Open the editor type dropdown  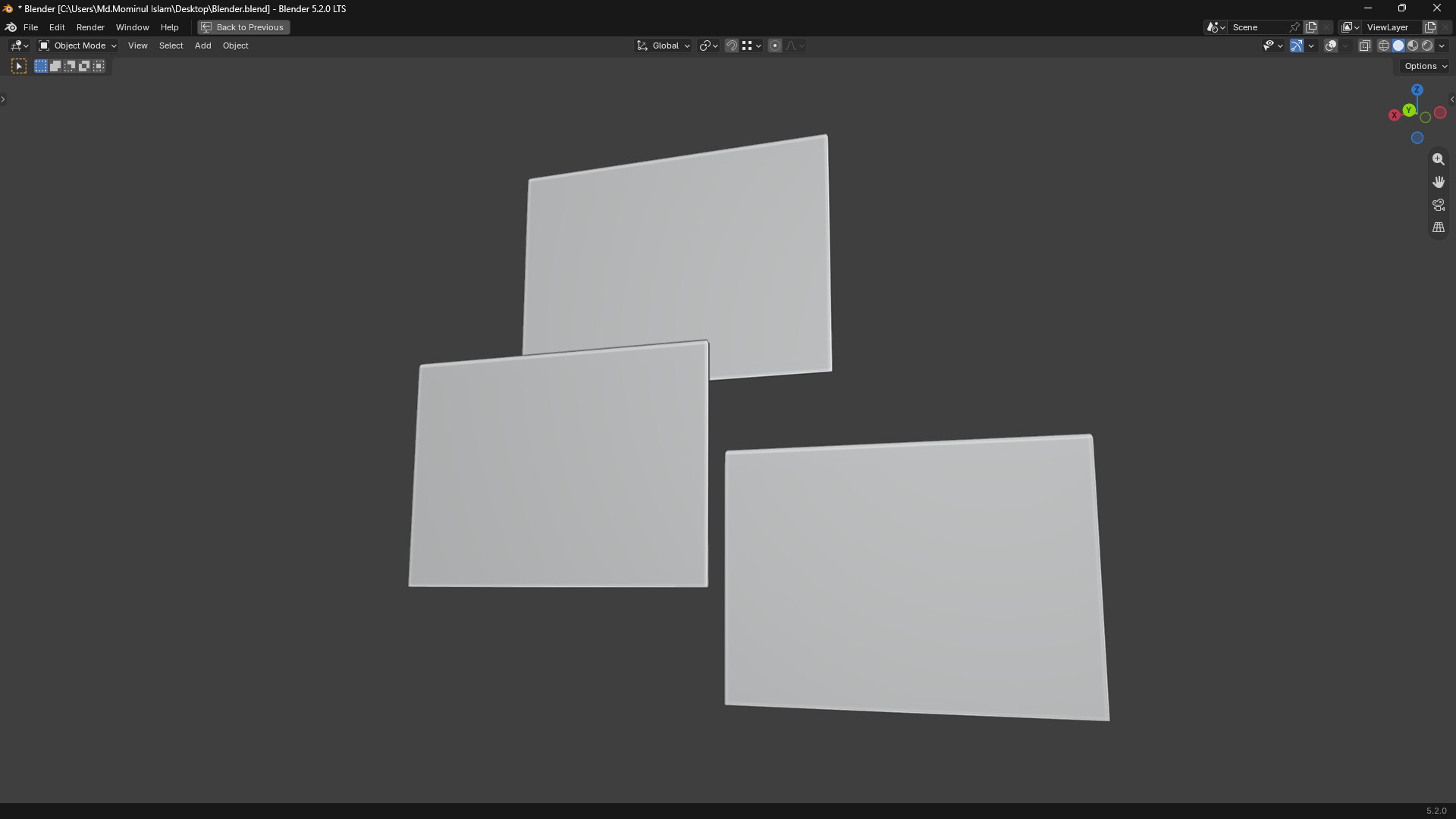[19, 46]
